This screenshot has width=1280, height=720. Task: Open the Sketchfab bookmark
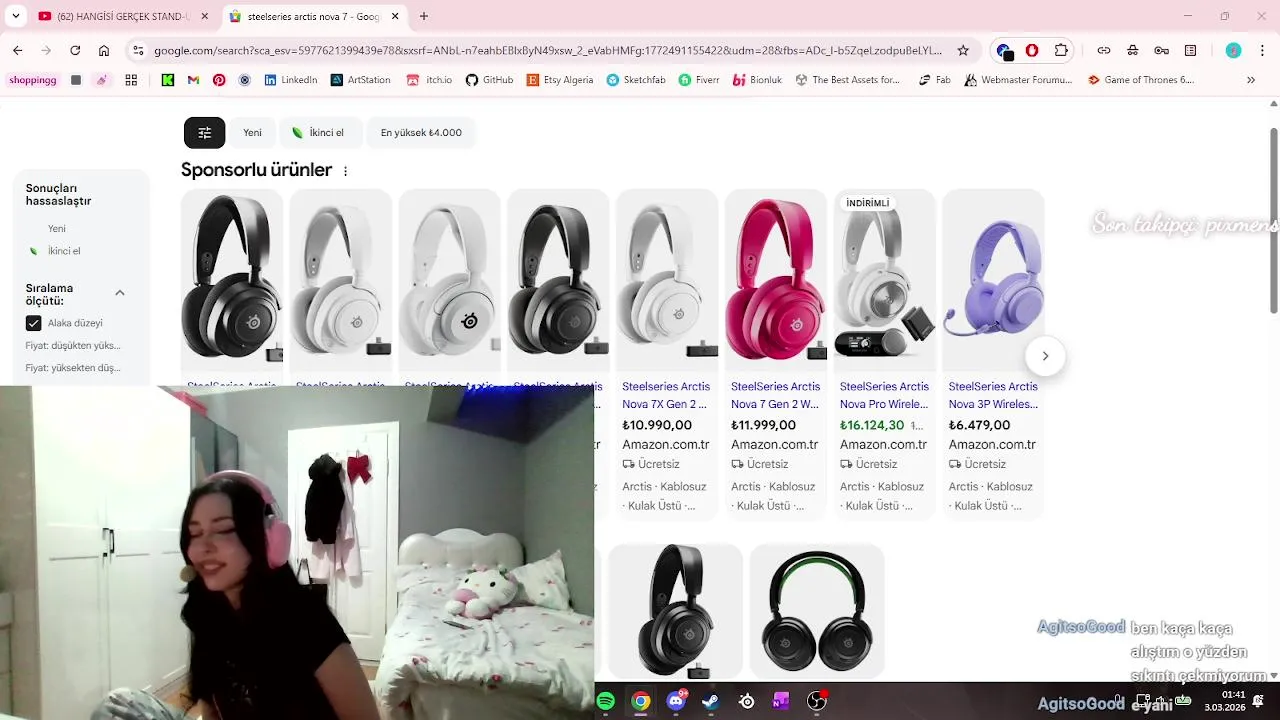(x=636, y=80)
